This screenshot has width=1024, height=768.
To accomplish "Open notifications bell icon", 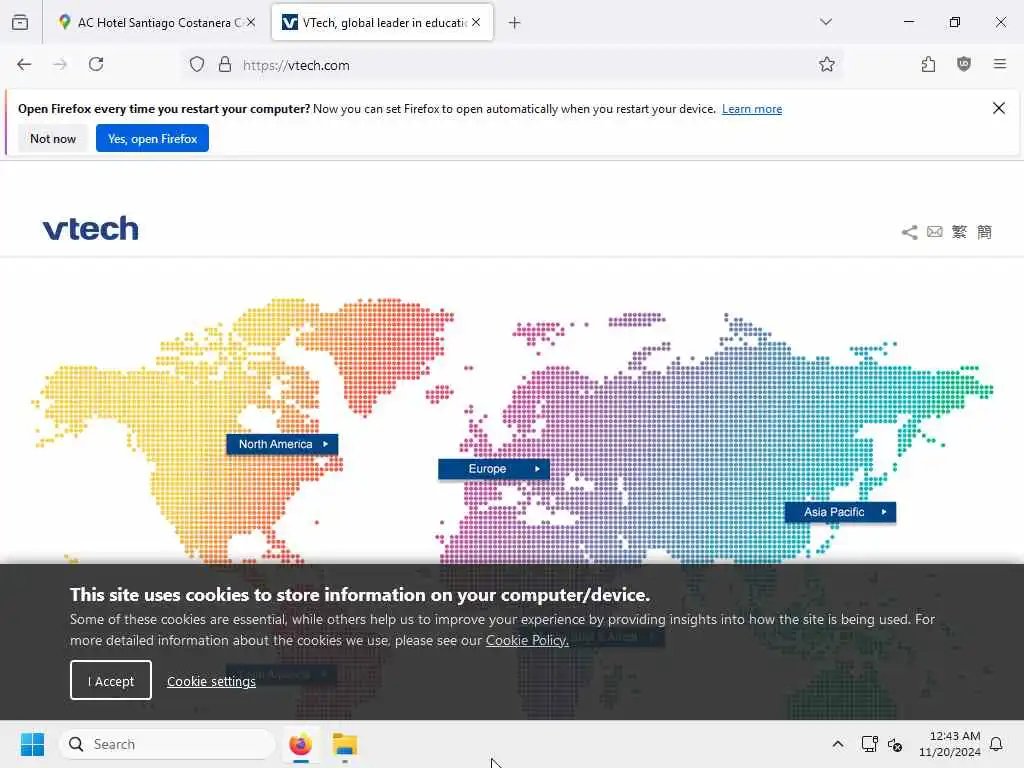I will coord(996,744).
